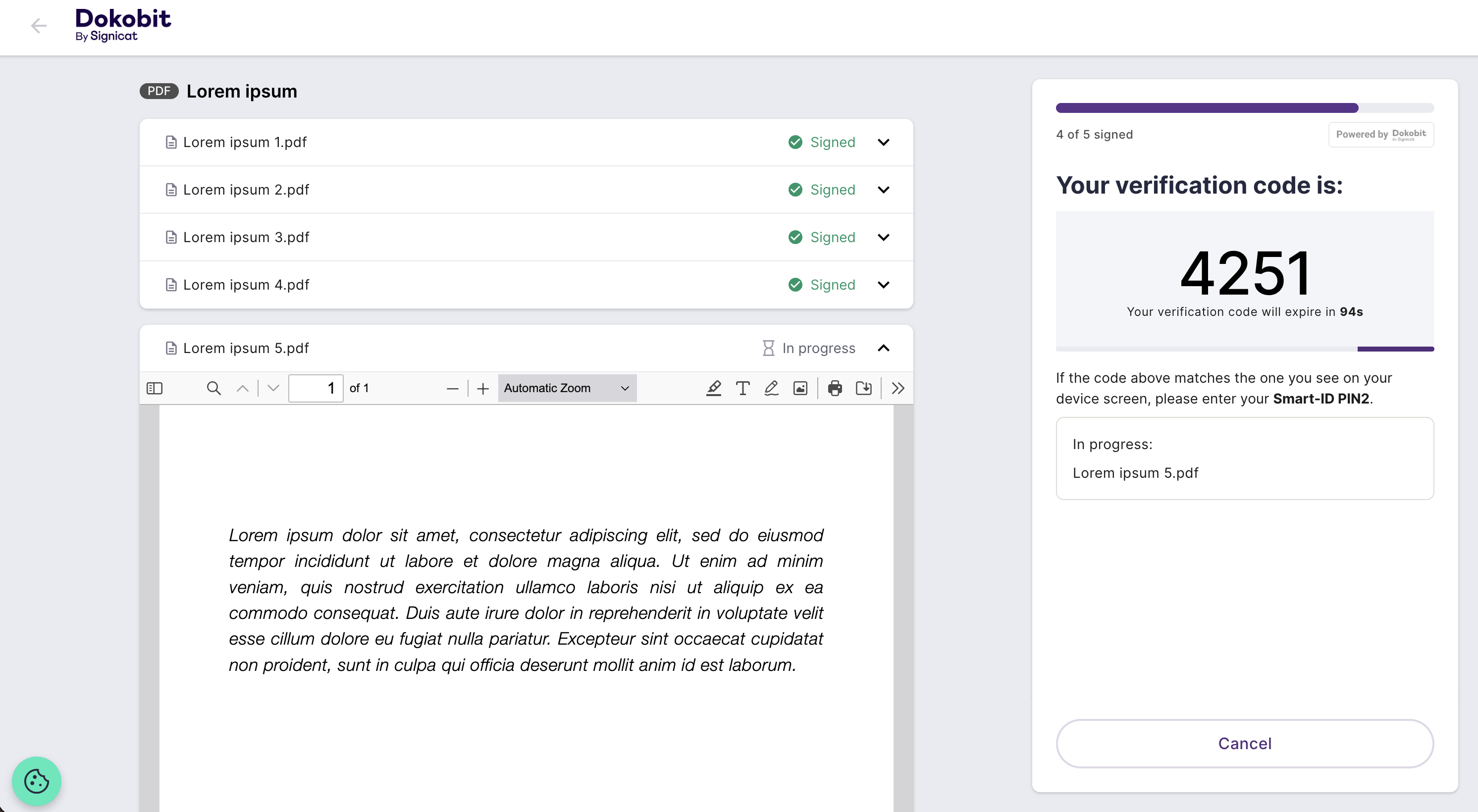Screen dimensions: 1478x812
Task: Click green check next to Lorem ipsum 2.pdf
Action: click(795, 190)
